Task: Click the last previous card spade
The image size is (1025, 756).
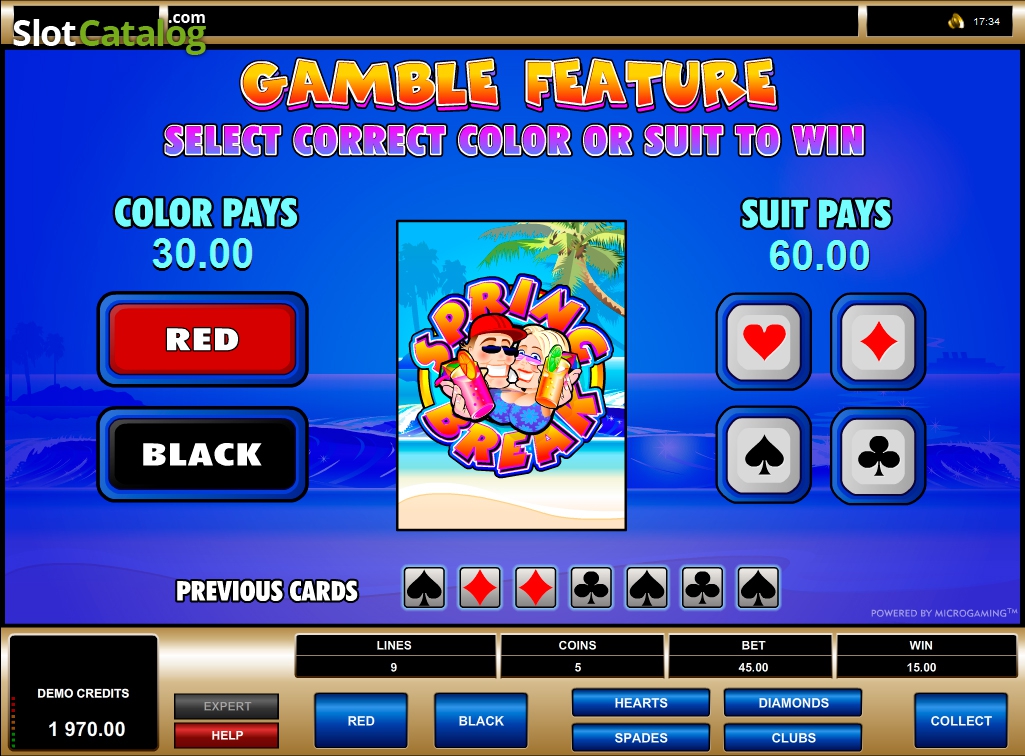Action: (758, 588)
